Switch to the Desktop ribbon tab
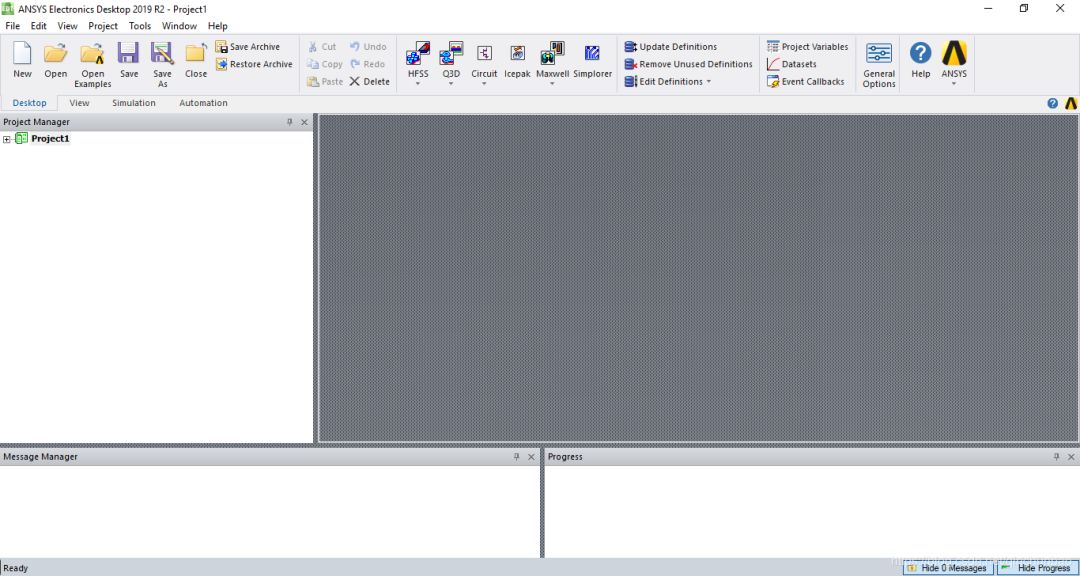This screenshot has height=576, width=1080. (29, 103)
